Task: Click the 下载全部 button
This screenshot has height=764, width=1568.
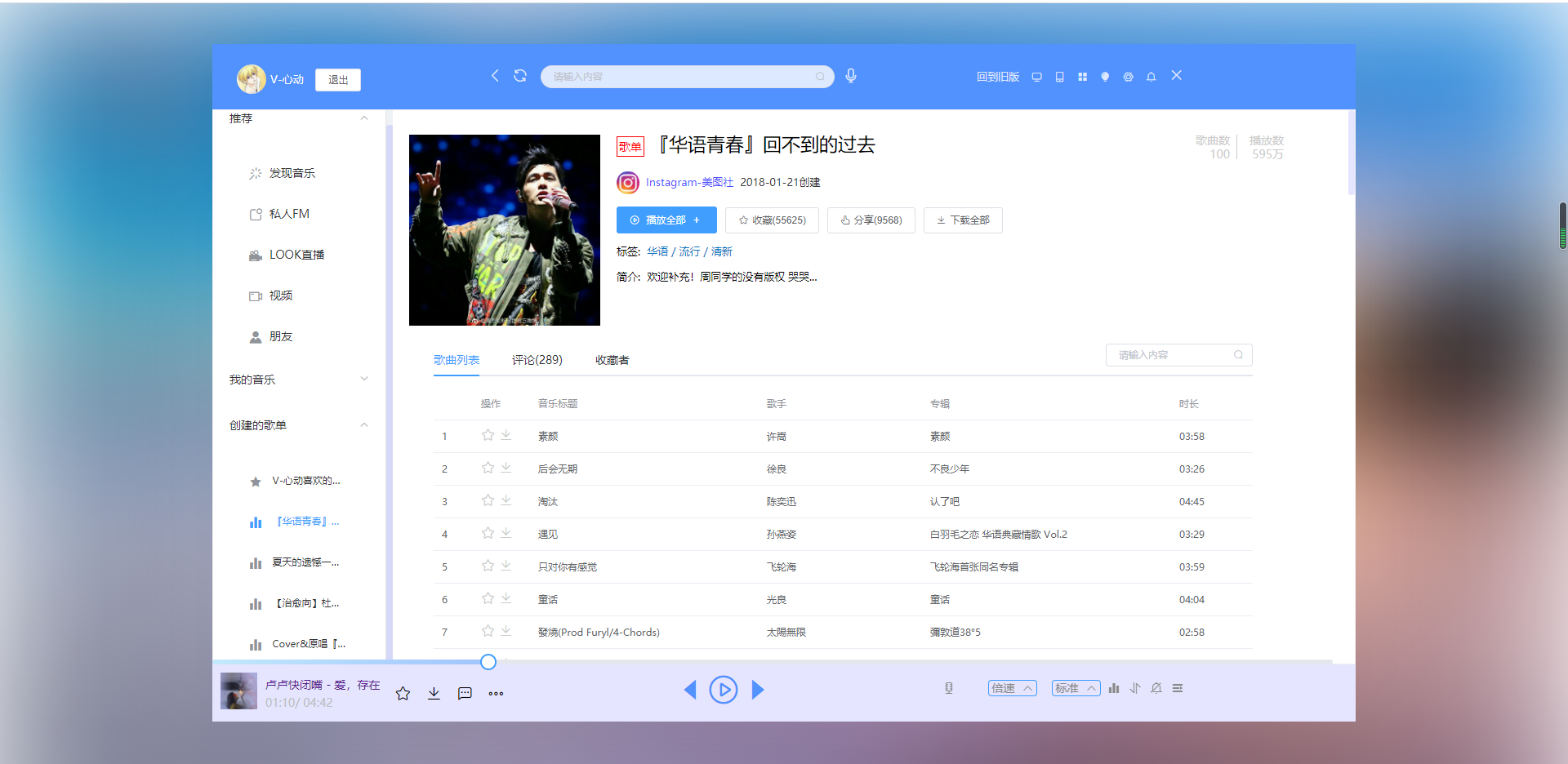Action: [963, 220]
